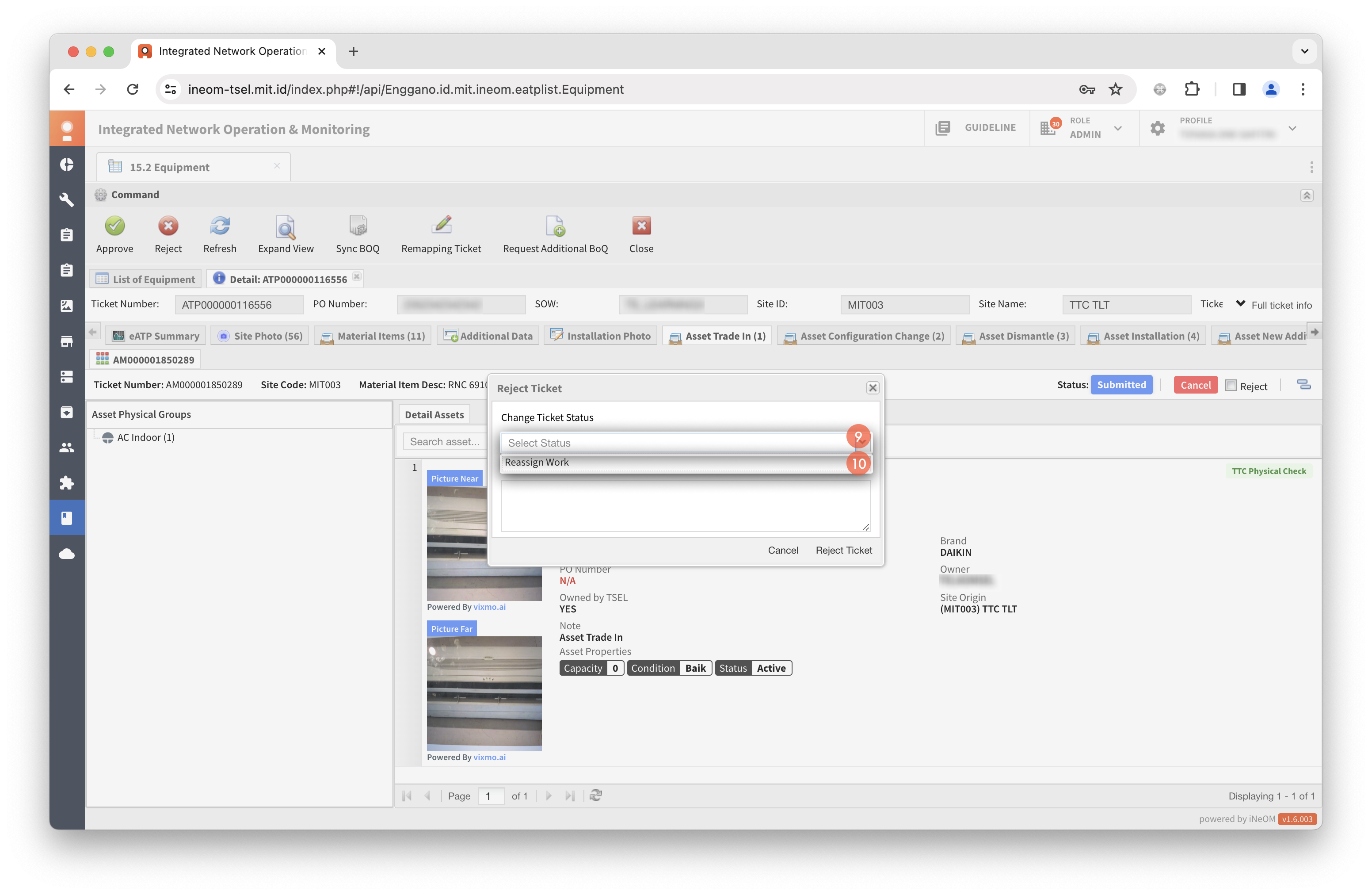Open the Select Status dropdown
1372x895 pixels.
pos(686,443)
